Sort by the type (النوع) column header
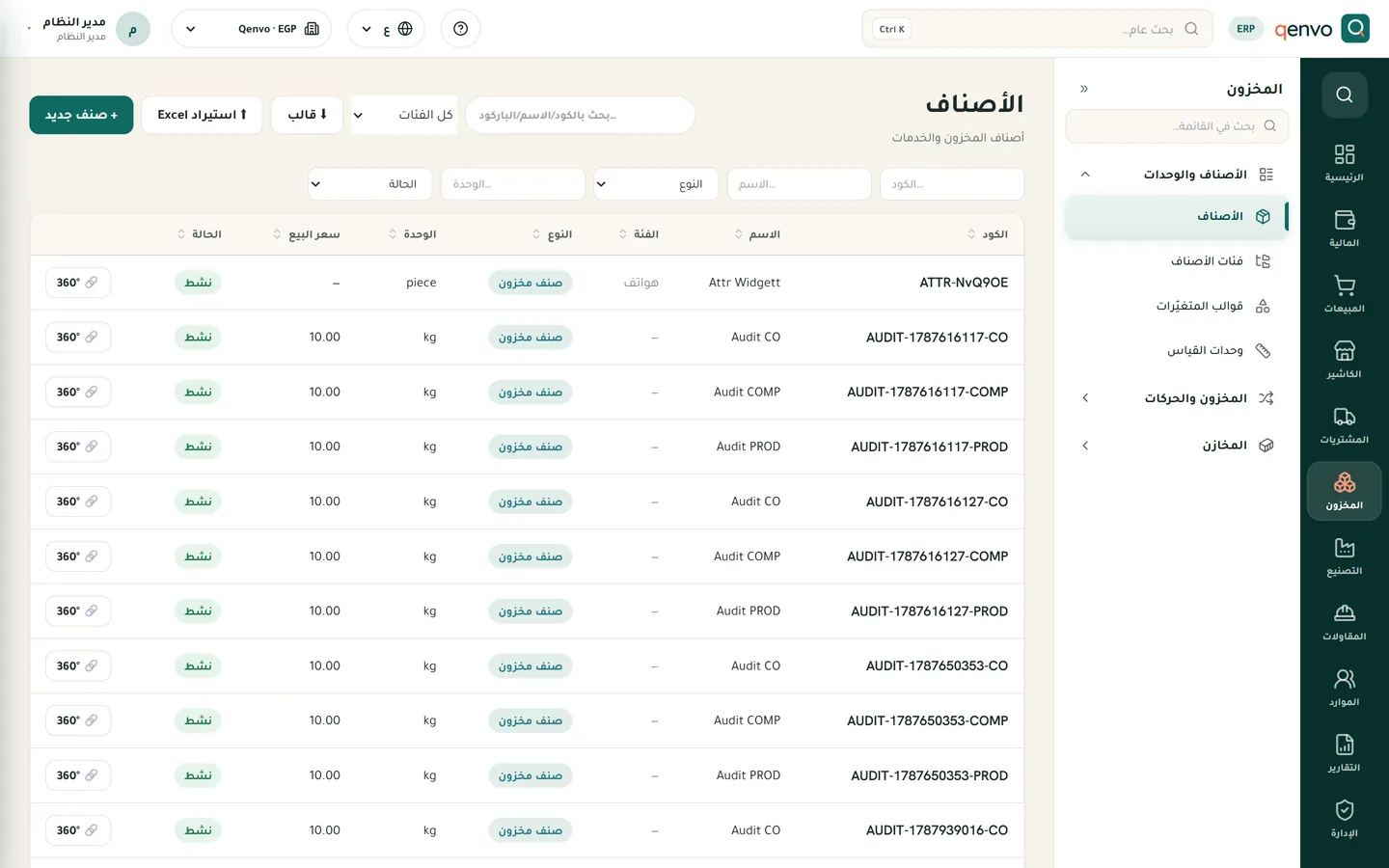The width and height of the screenshot is (1389, 868). point(553,234)
